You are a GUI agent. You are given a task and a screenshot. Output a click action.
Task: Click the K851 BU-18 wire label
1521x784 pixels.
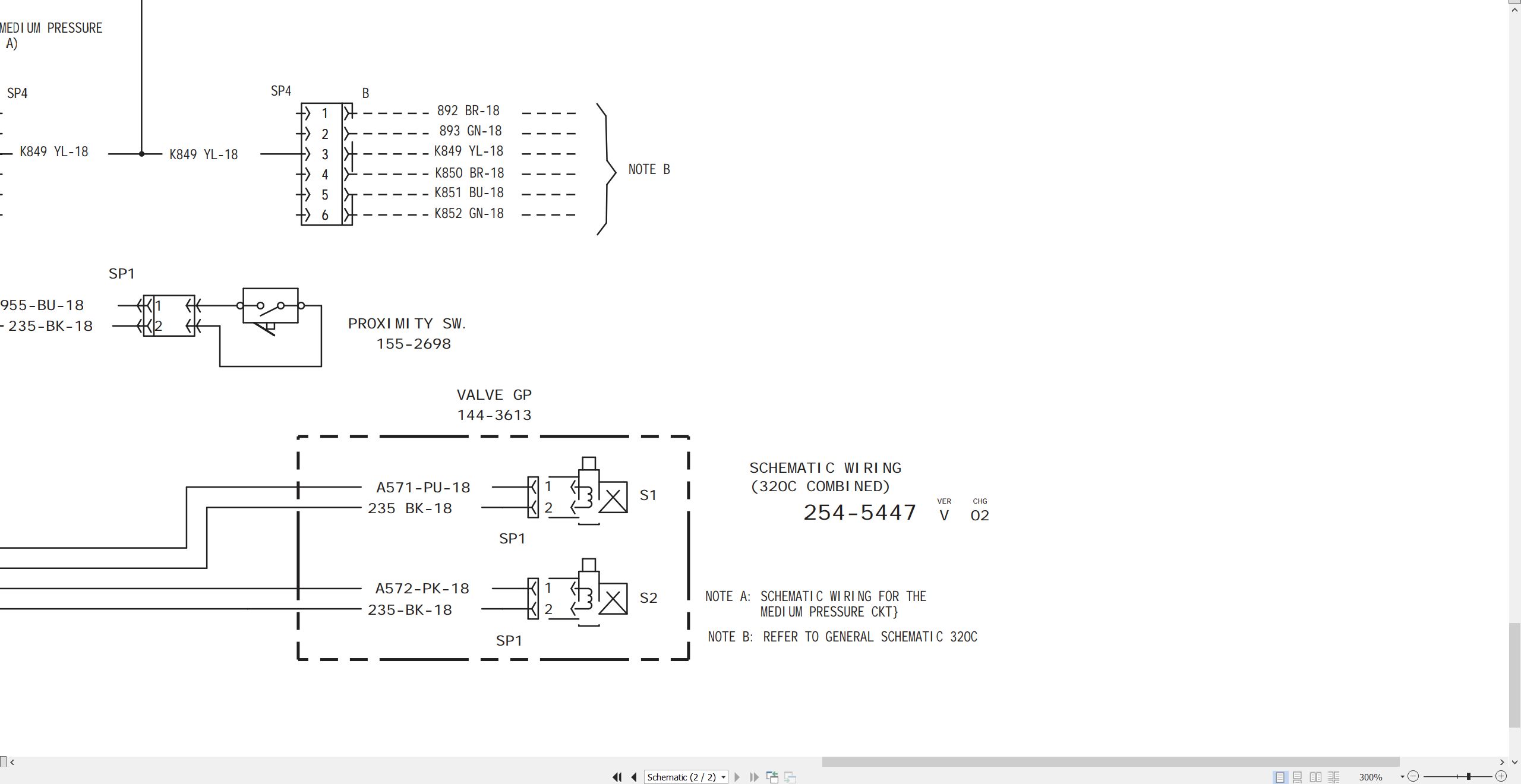[469, 193]
